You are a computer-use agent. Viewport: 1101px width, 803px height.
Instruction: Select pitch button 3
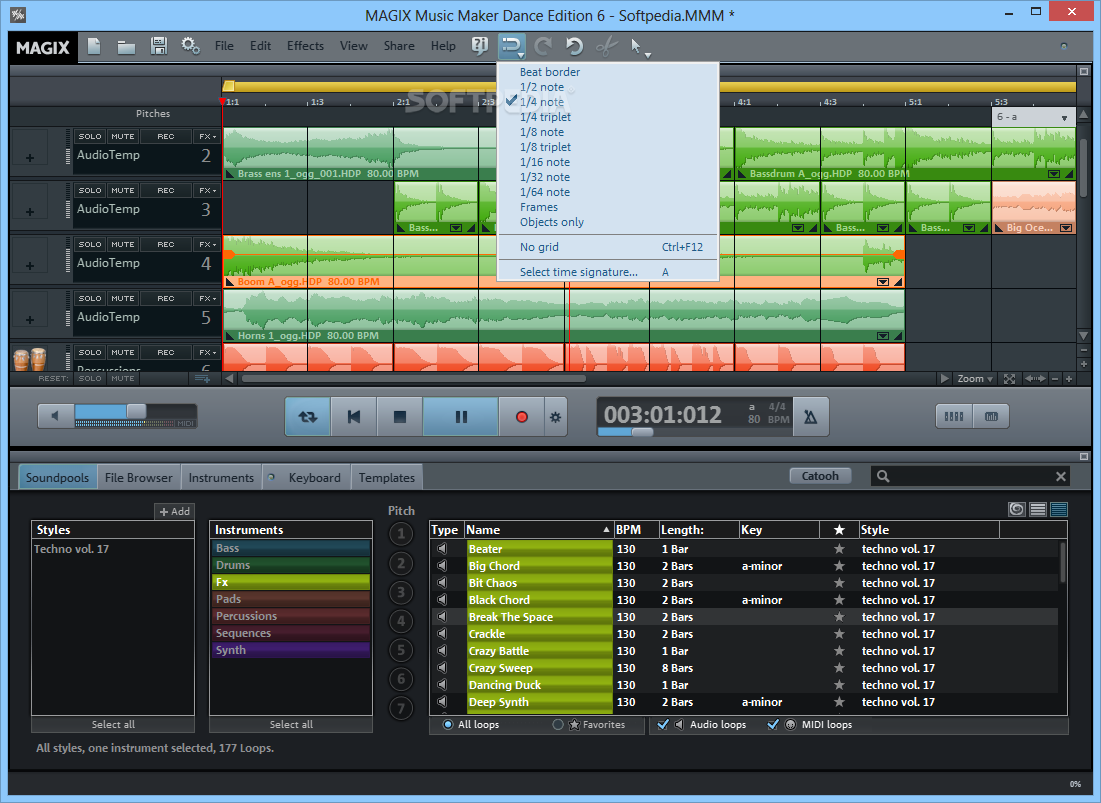tap(401, 592)
